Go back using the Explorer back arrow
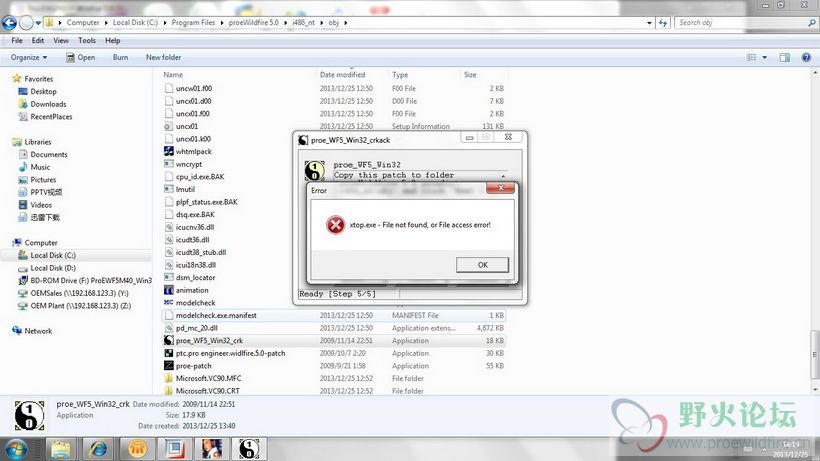The height and width of the screenshot is (461, 820). point(9,22)
